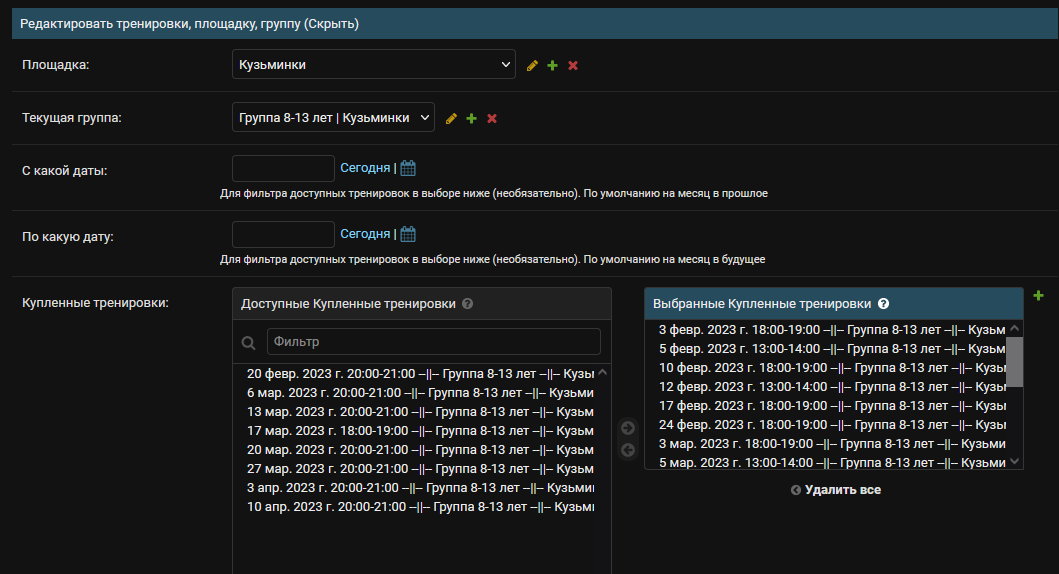This screenshot has width=1059, height=574.
Task: Add new group with green plus icon
Action: pos(471,118)
